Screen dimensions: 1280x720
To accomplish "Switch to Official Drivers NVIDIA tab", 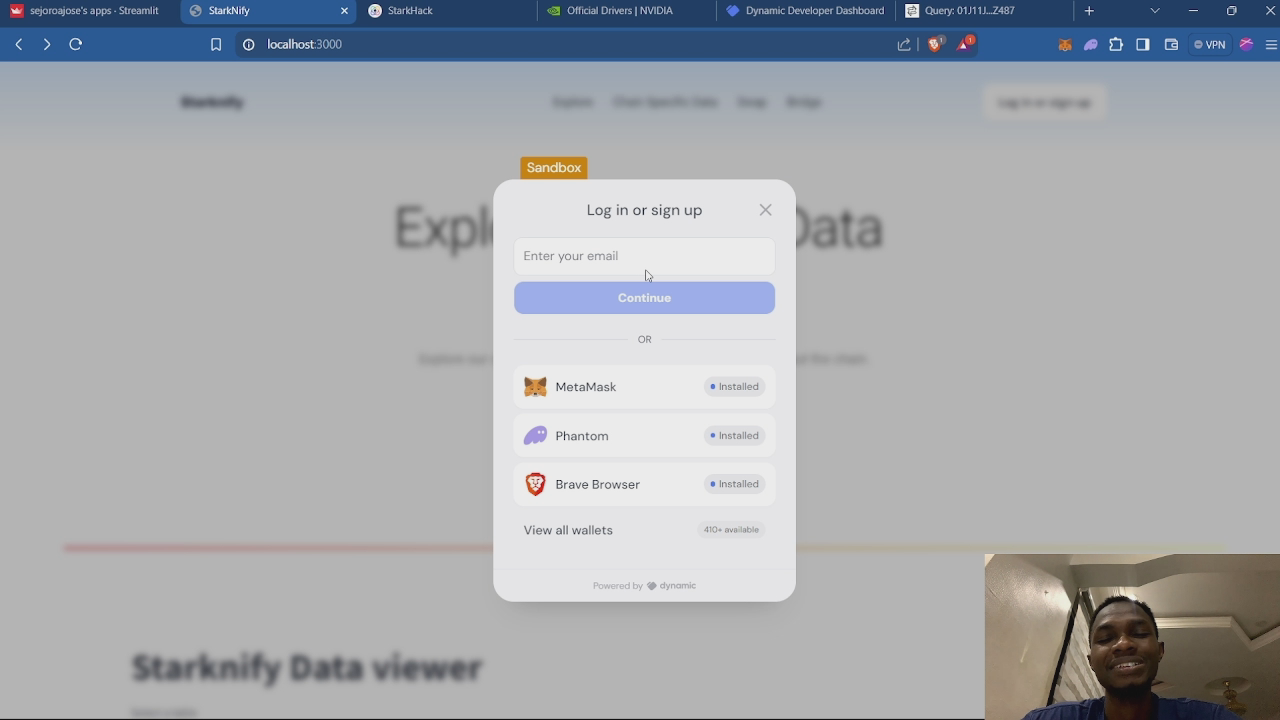I will click(625, 11).
